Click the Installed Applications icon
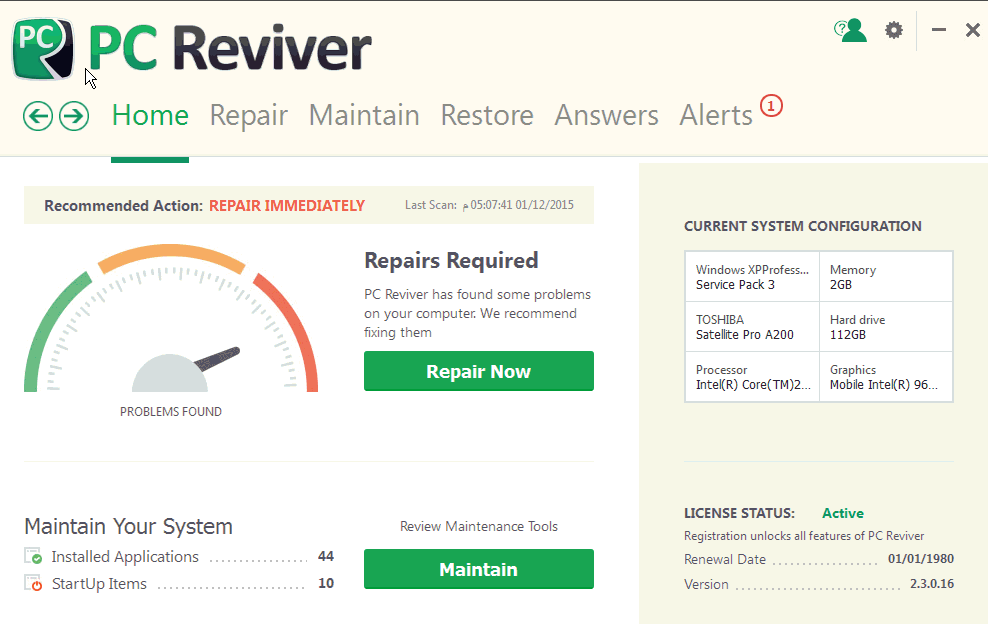Viewport: 988px width, 624px height. (x=35, y=557)
